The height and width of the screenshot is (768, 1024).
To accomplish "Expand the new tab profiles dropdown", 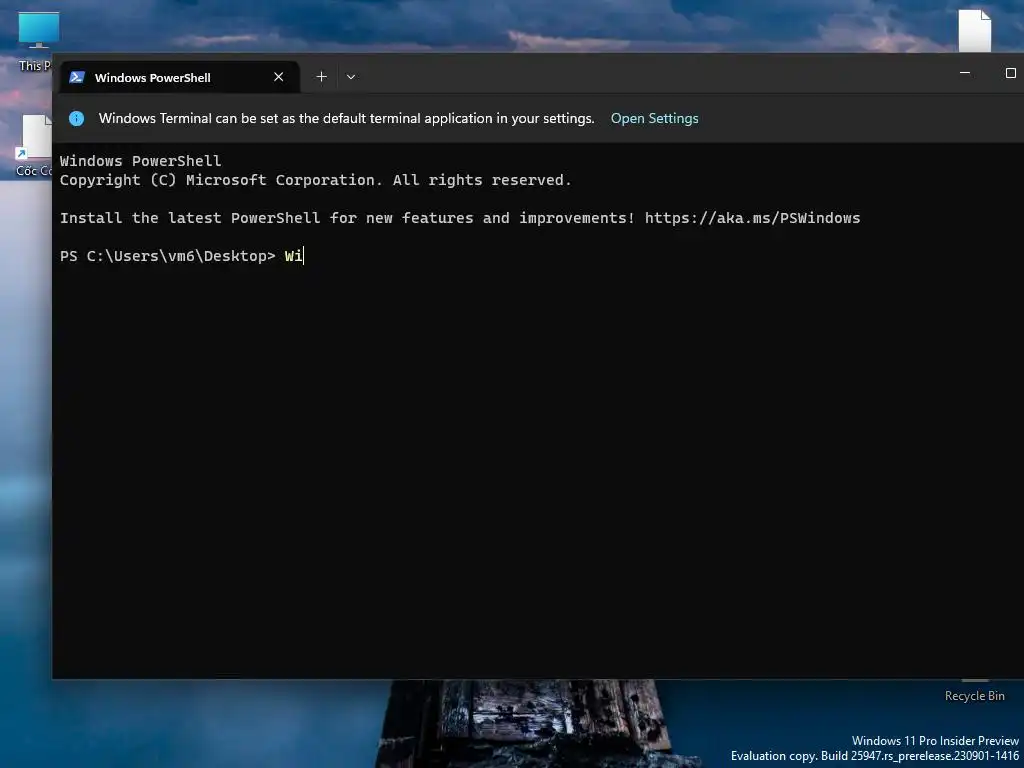I will 351,77.
